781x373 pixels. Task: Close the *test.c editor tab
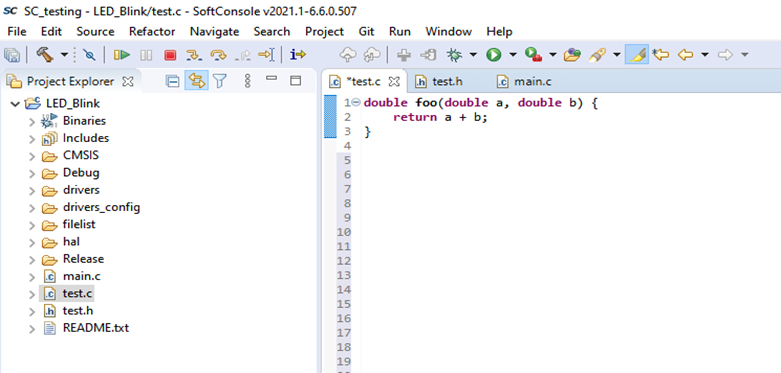(394, 82)
